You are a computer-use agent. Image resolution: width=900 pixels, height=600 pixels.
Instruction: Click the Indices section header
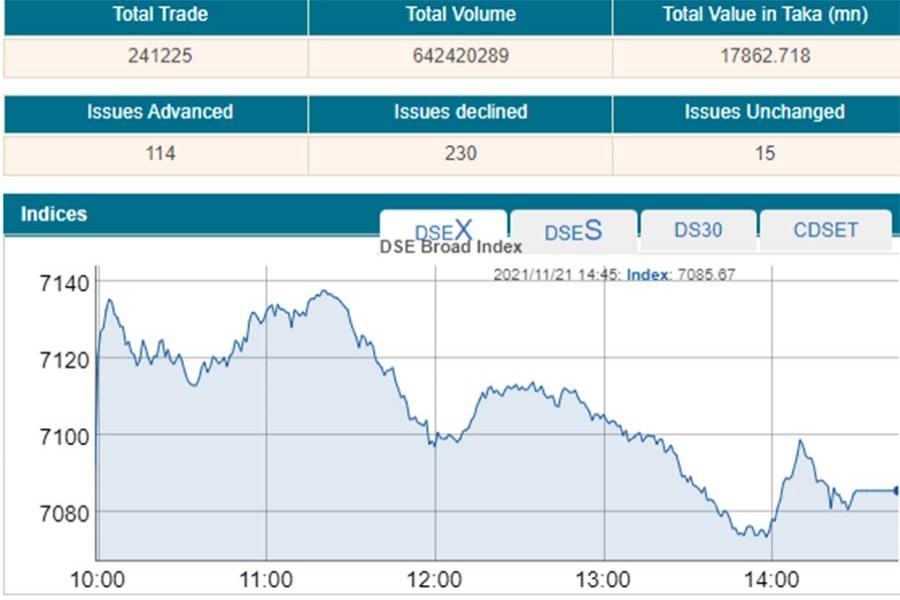click(x=54, y=214)
